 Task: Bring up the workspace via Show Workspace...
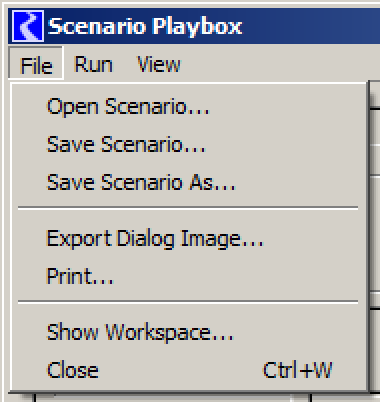pyautogui.click(x=189, y=332)
